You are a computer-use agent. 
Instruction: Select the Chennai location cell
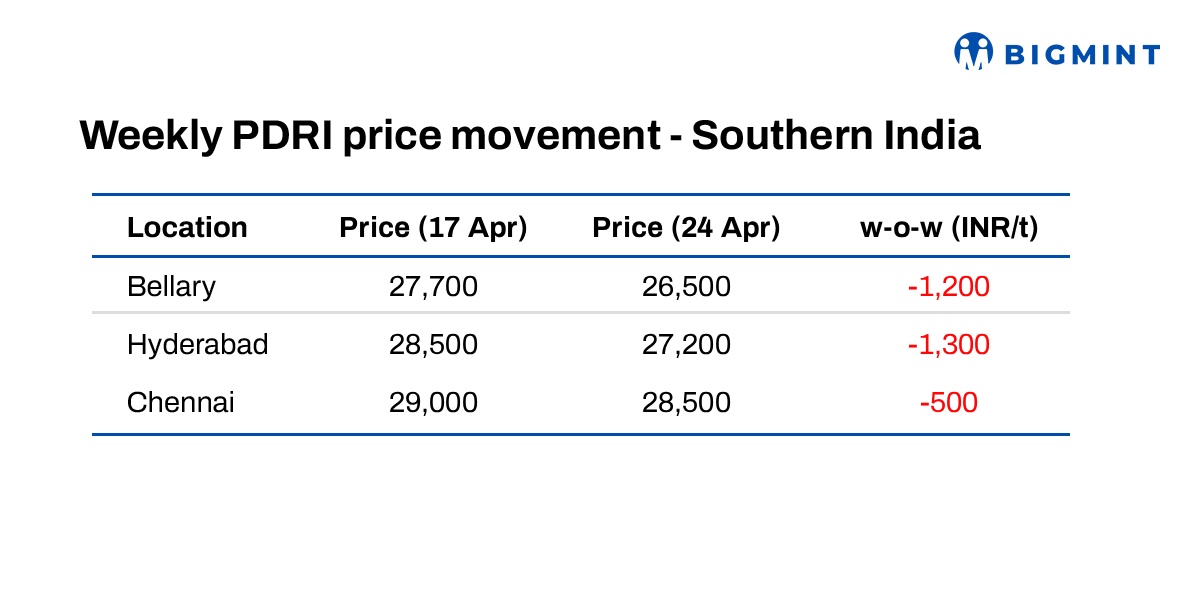tap(180, 403)
